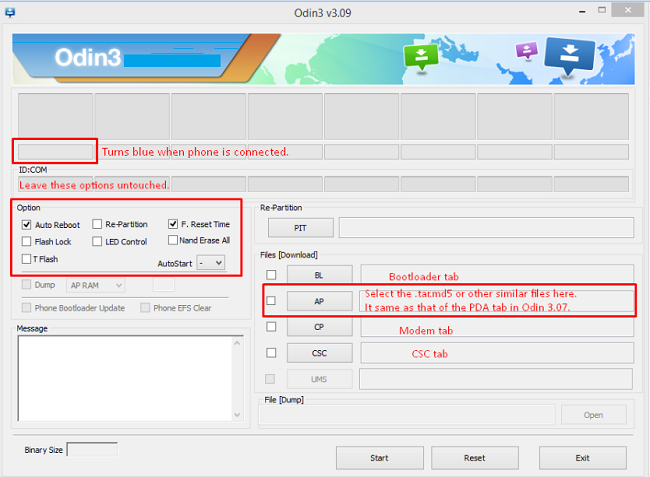The width and height of the screenshot is (650, 477).
Task: Click the Start button
Action: pyautogui.click(x=380, y=458)
